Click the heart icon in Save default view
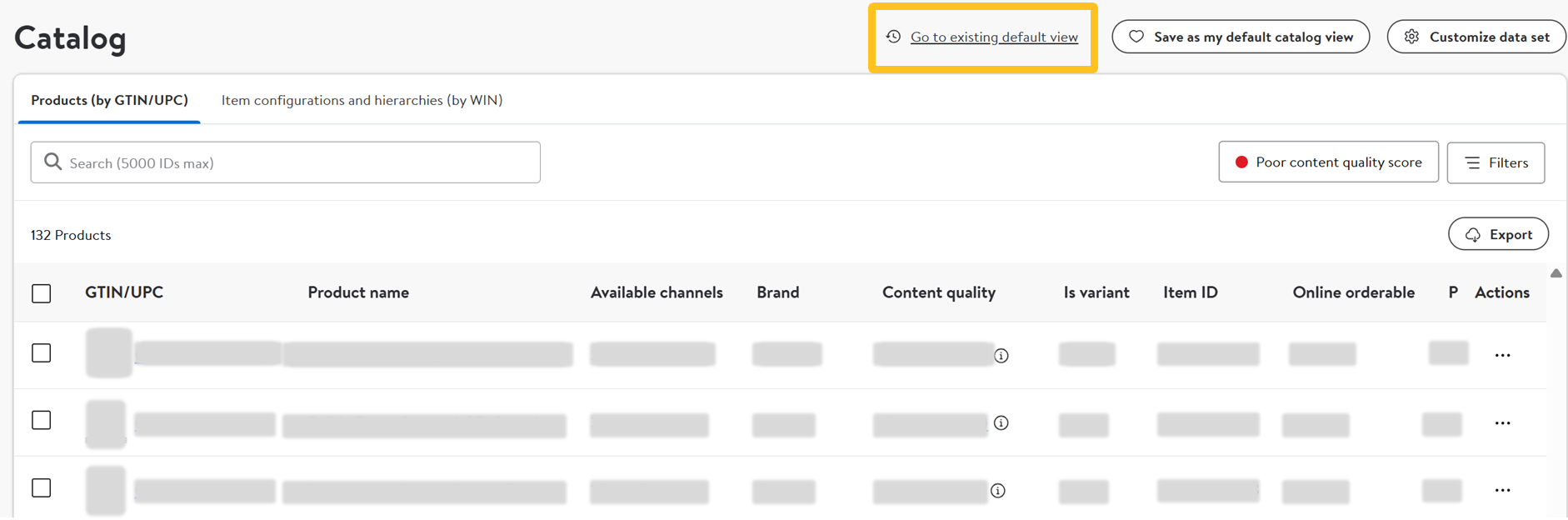Screen dimensions: 1568x520 click(x=1136, y=37)
